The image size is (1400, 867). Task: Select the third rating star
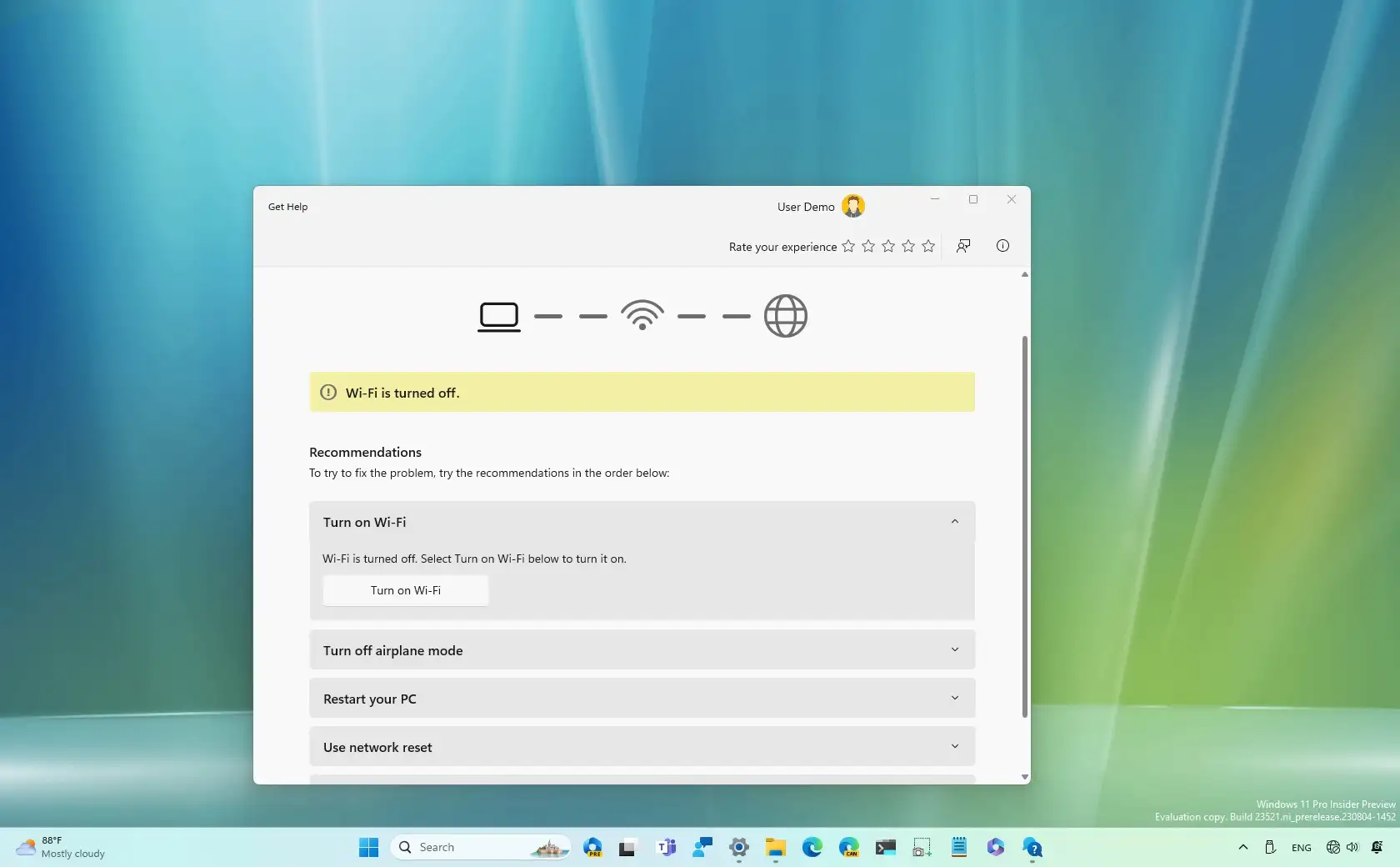tap(888, 246)
